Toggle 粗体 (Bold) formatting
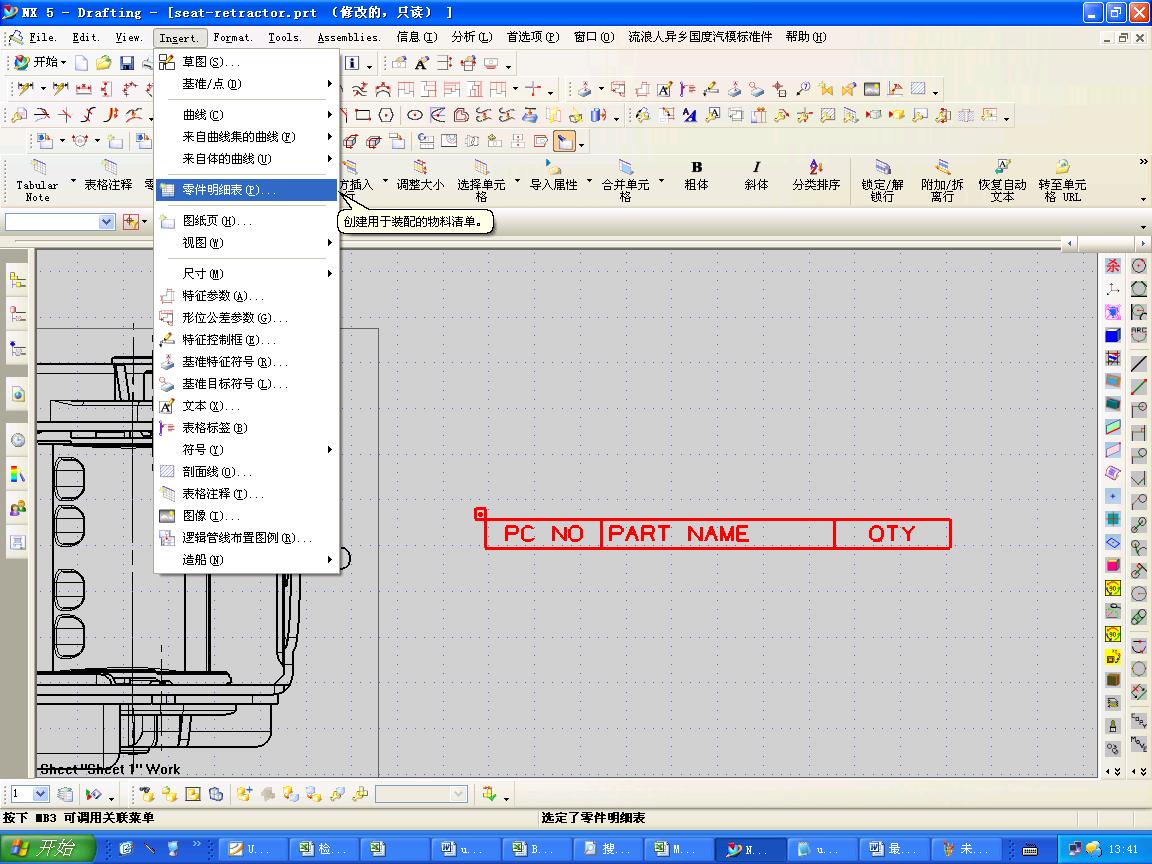 tap(696, 176)
